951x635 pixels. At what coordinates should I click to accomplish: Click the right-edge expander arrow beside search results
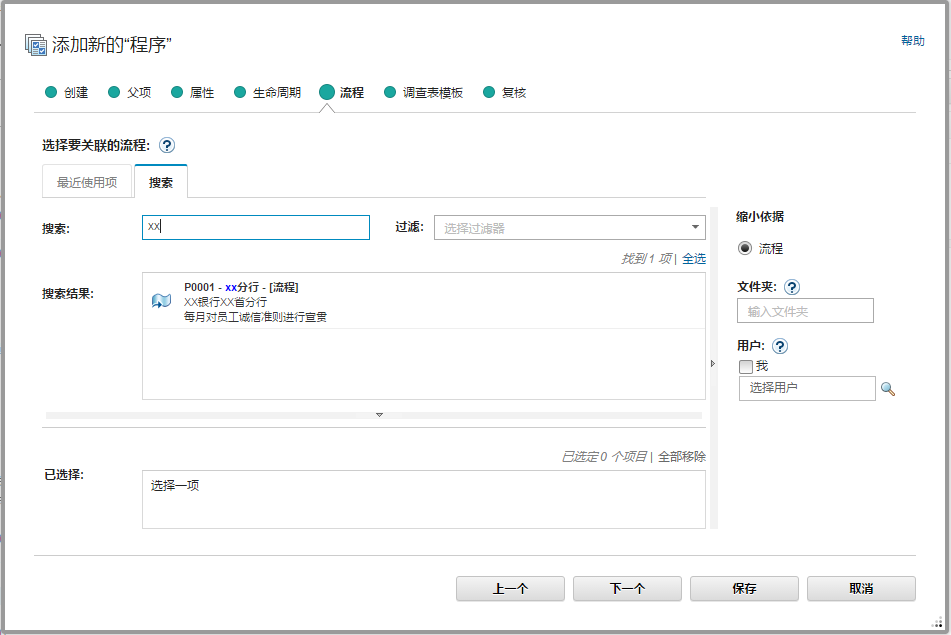tap(711, 363)
